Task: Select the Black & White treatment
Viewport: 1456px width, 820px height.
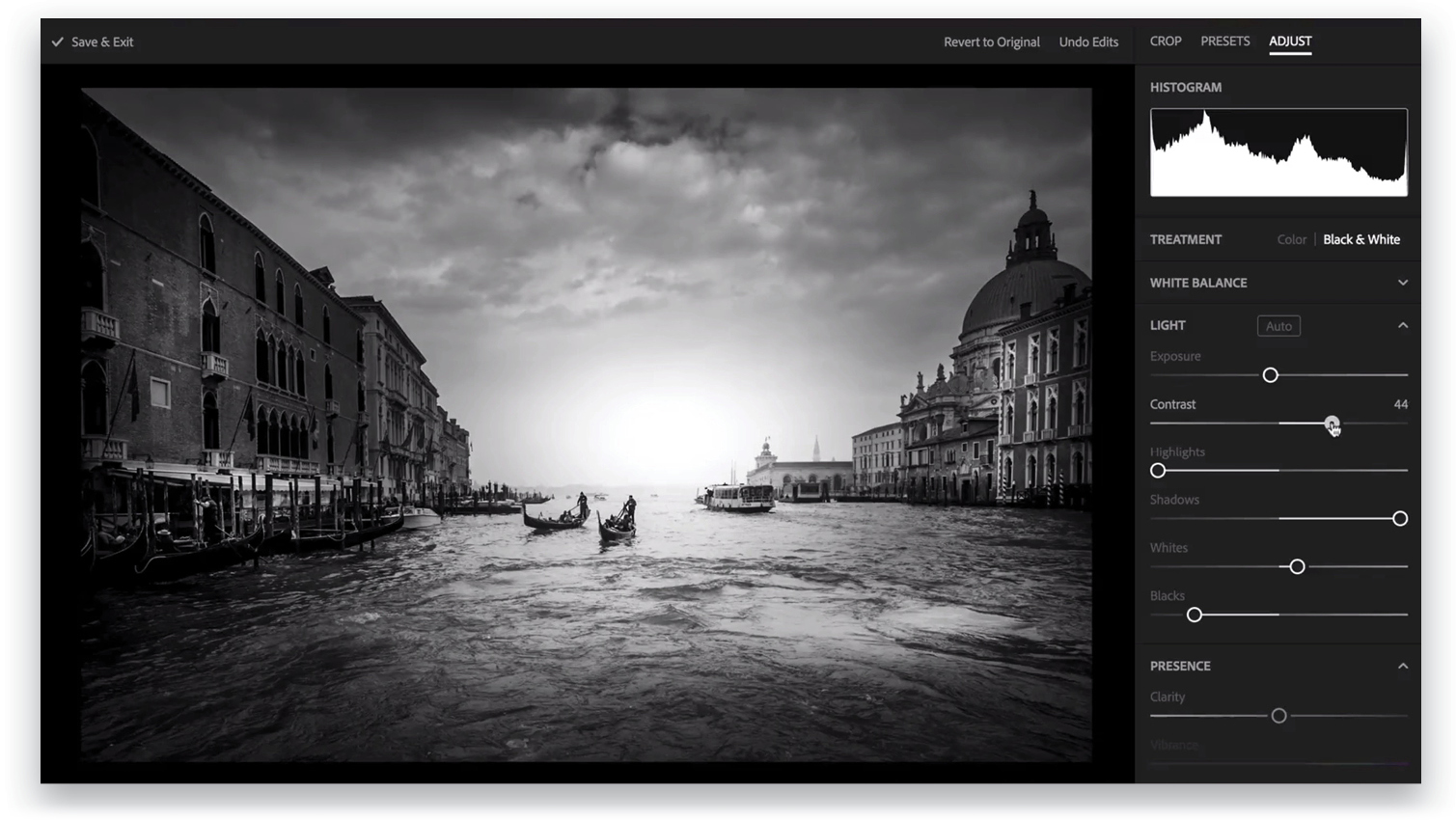Action: click(x=1361, y=239)
